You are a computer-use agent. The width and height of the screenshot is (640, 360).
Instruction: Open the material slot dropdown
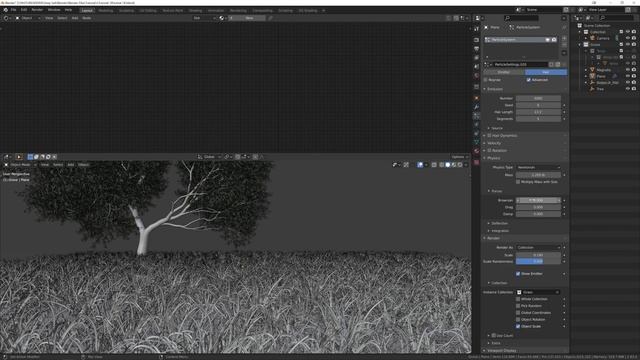click(x=204, y=18)
